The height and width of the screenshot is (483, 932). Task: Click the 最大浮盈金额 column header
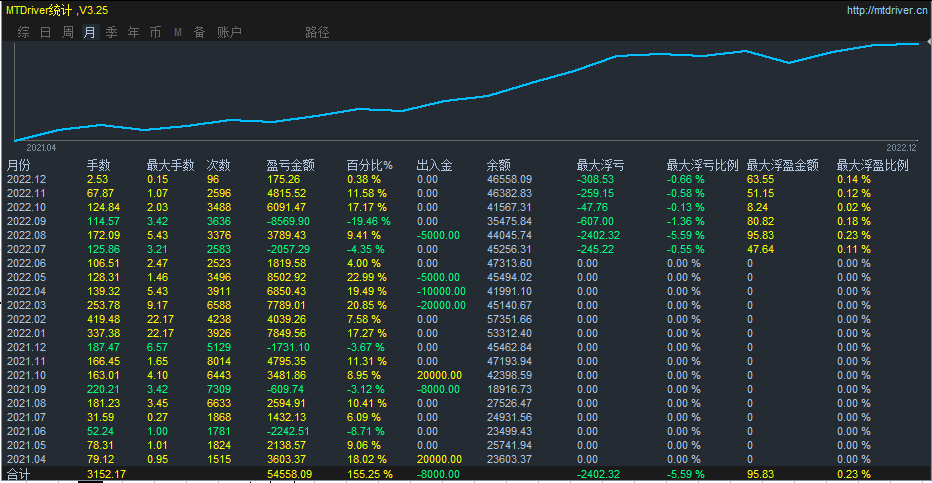click(783, 165)
